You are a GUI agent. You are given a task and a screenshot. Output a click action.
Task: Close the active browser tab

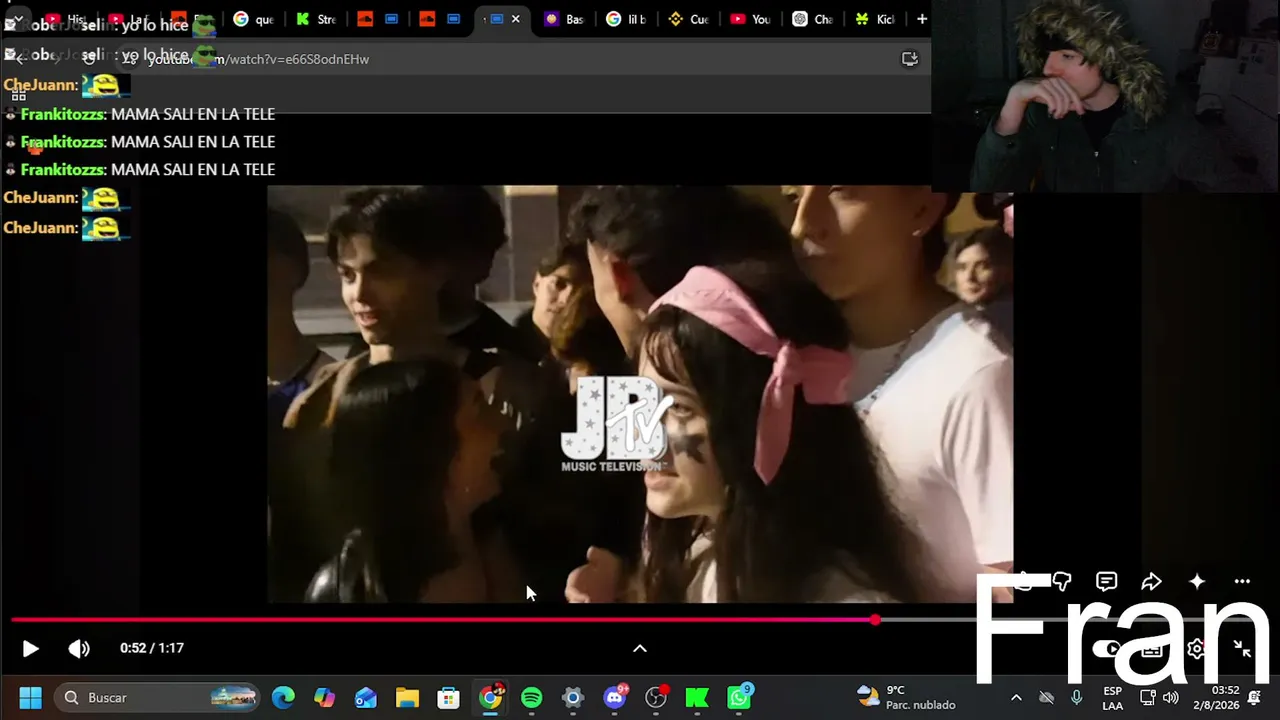coord(516,19)
